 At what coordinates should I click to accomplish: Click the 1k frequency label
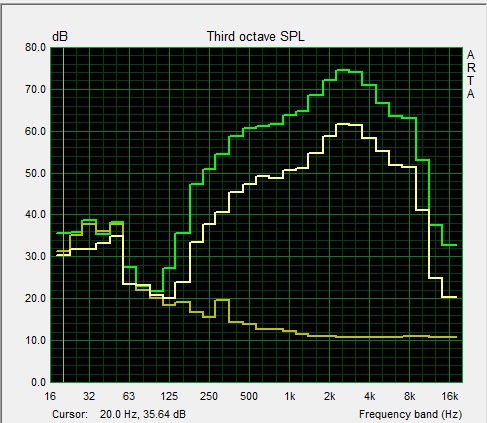[290, 396]
